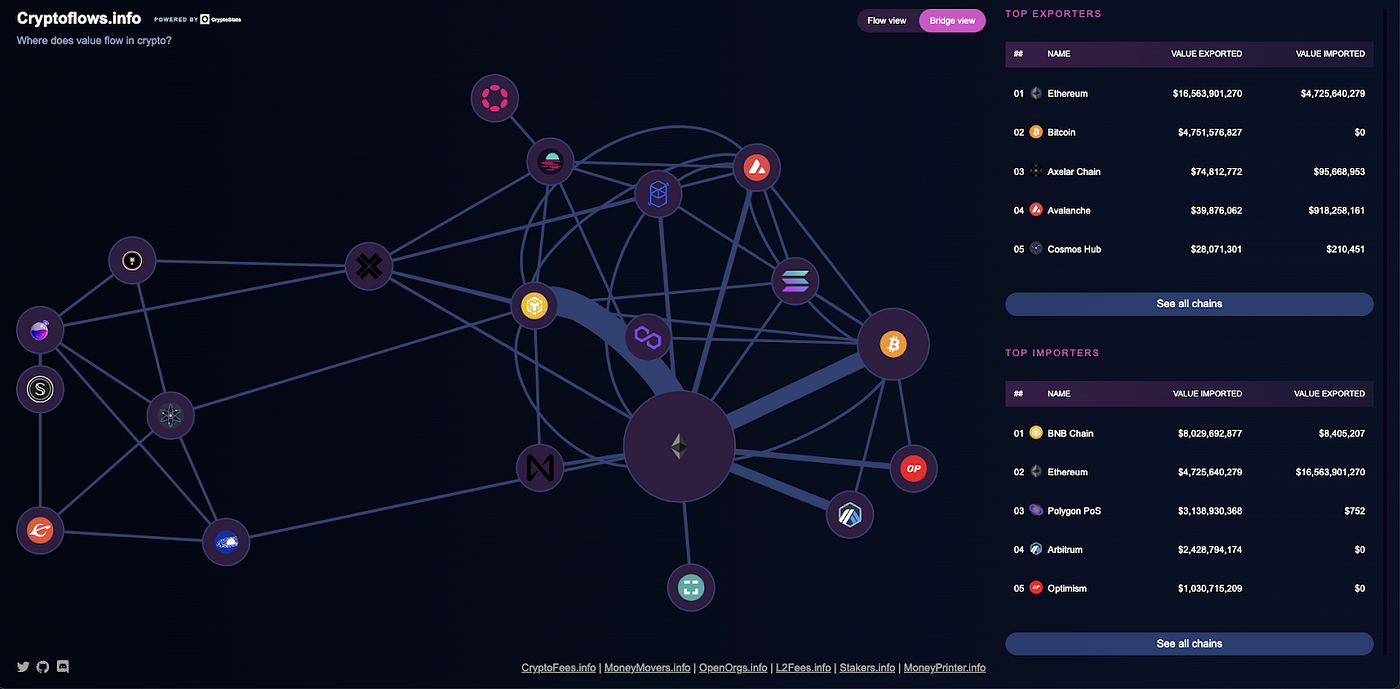Click the Arbitrum node in the graph

[850, 515]
